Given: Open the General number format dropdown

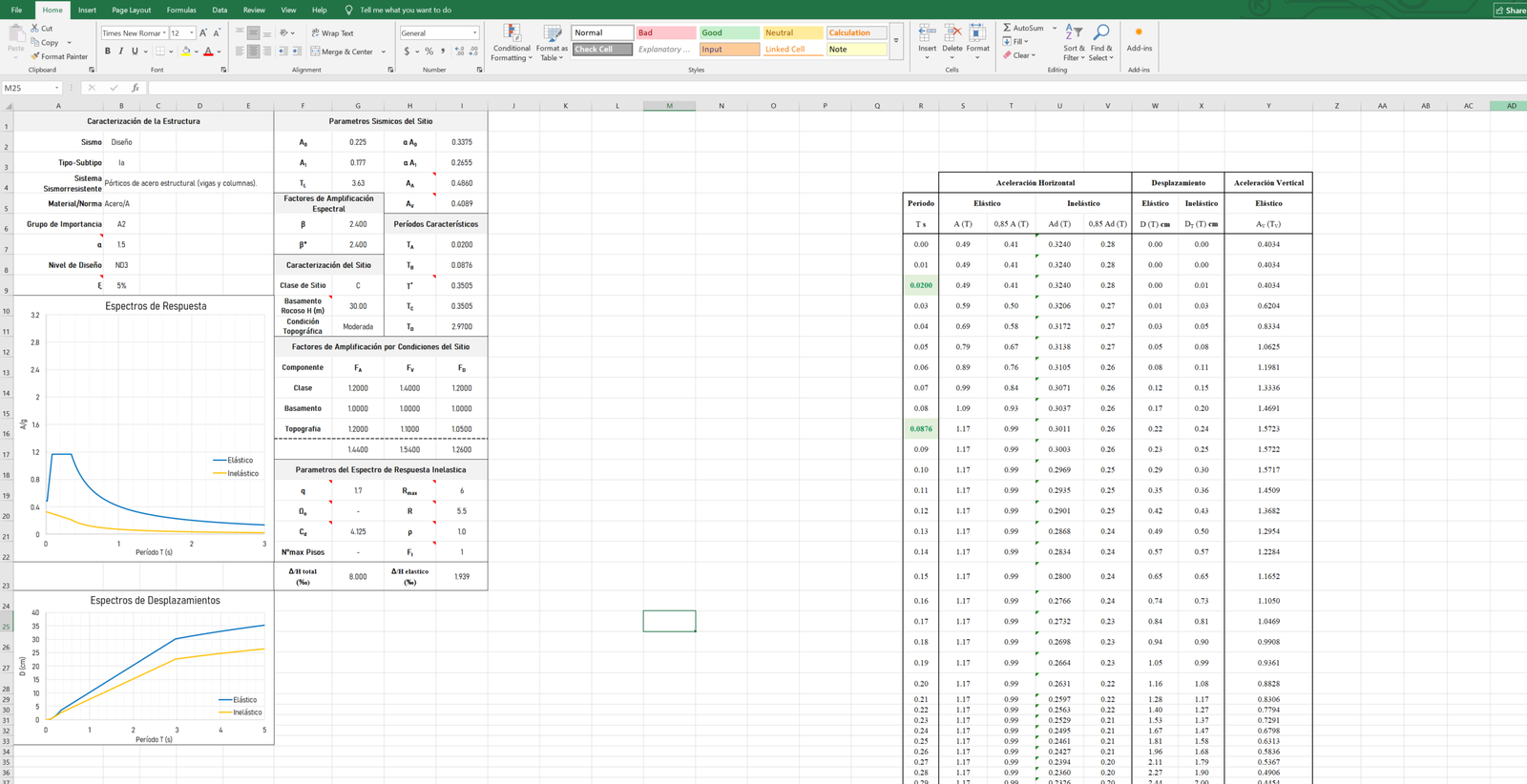Looking at the screenshot, I should point(474,32).
